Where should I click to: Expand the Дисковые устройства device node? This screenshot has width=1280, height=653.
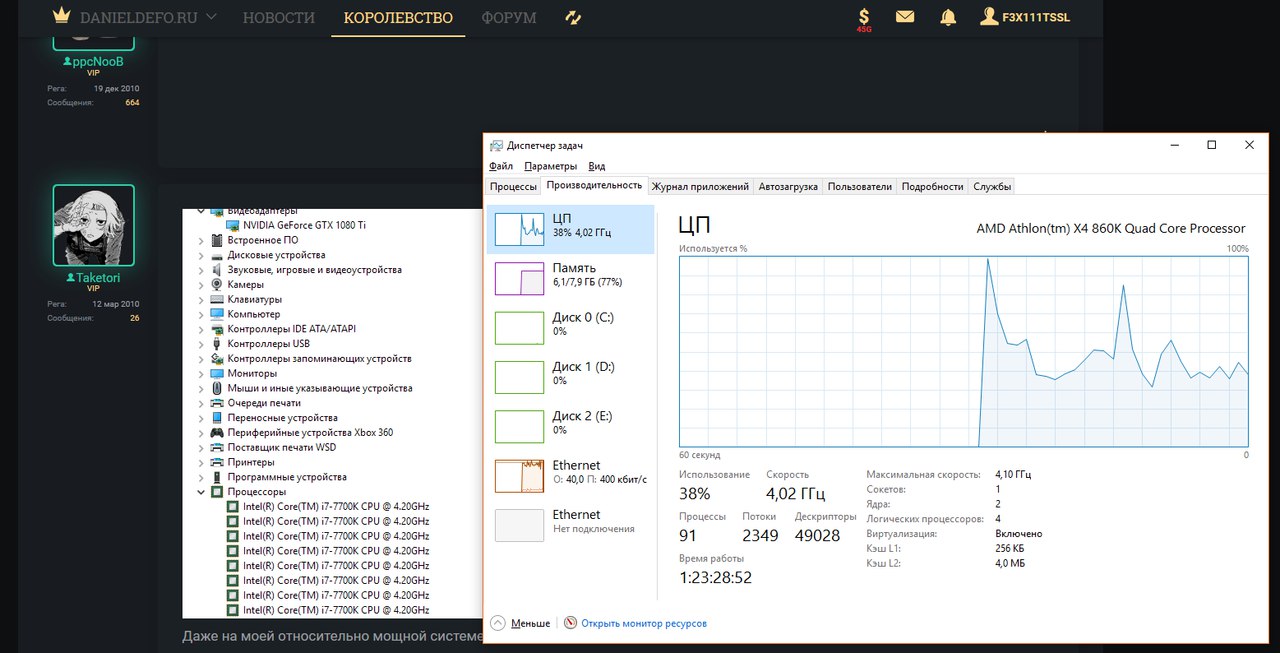point(202,255)
